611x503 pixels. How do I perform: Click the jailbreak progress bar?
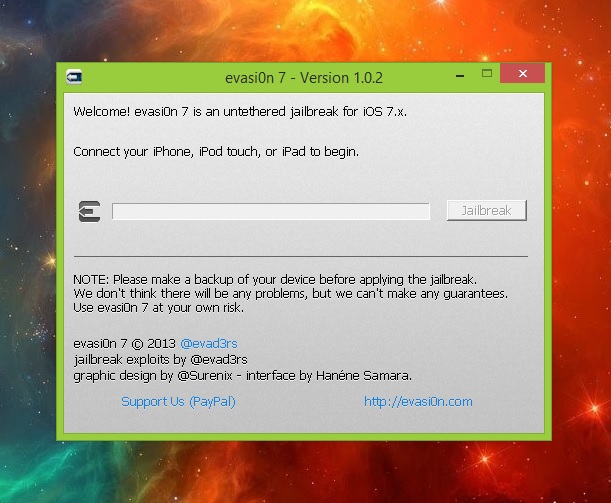271,211
